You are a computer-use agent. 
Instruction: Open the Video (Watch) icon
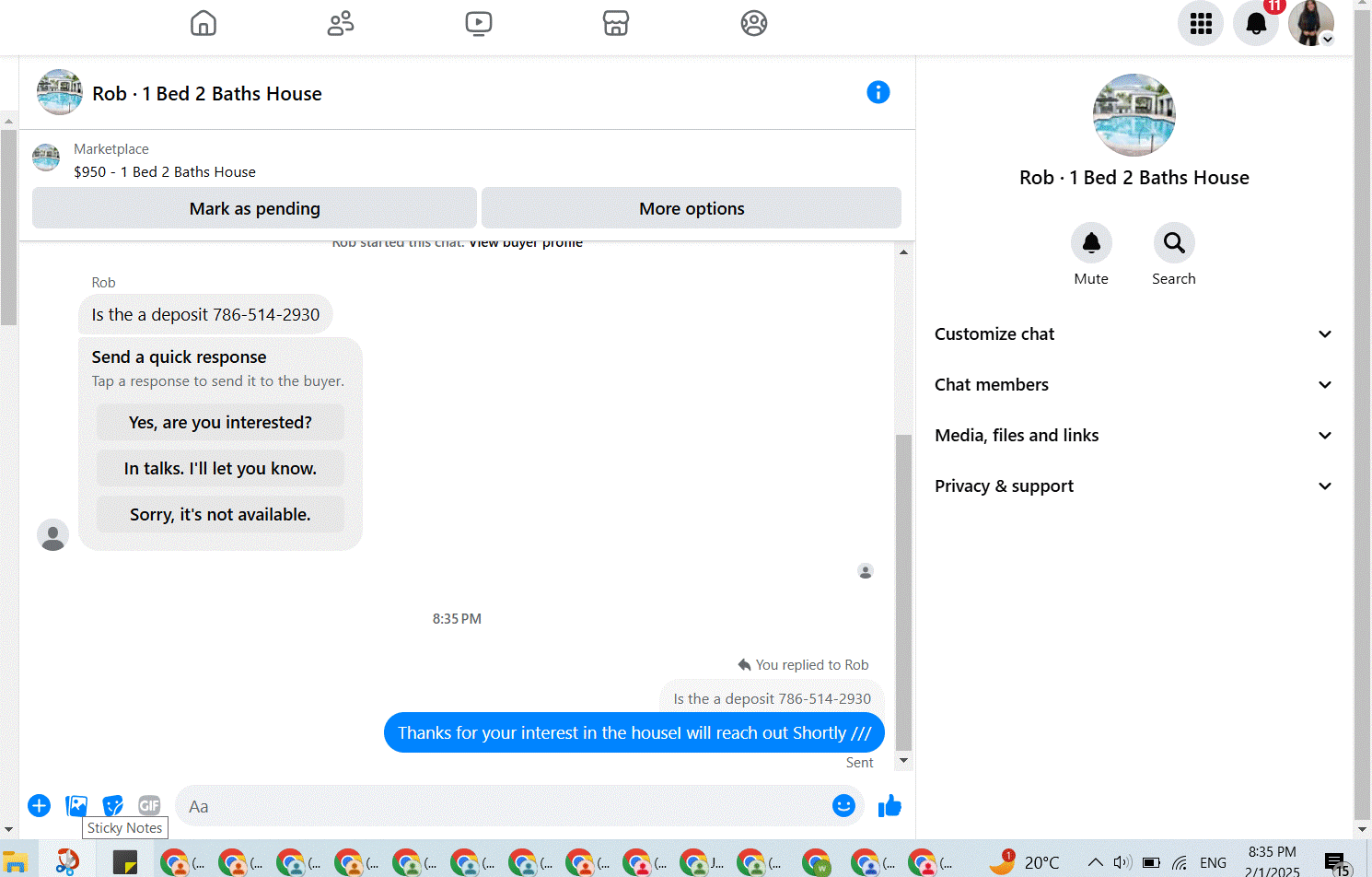tap(479, 23)
